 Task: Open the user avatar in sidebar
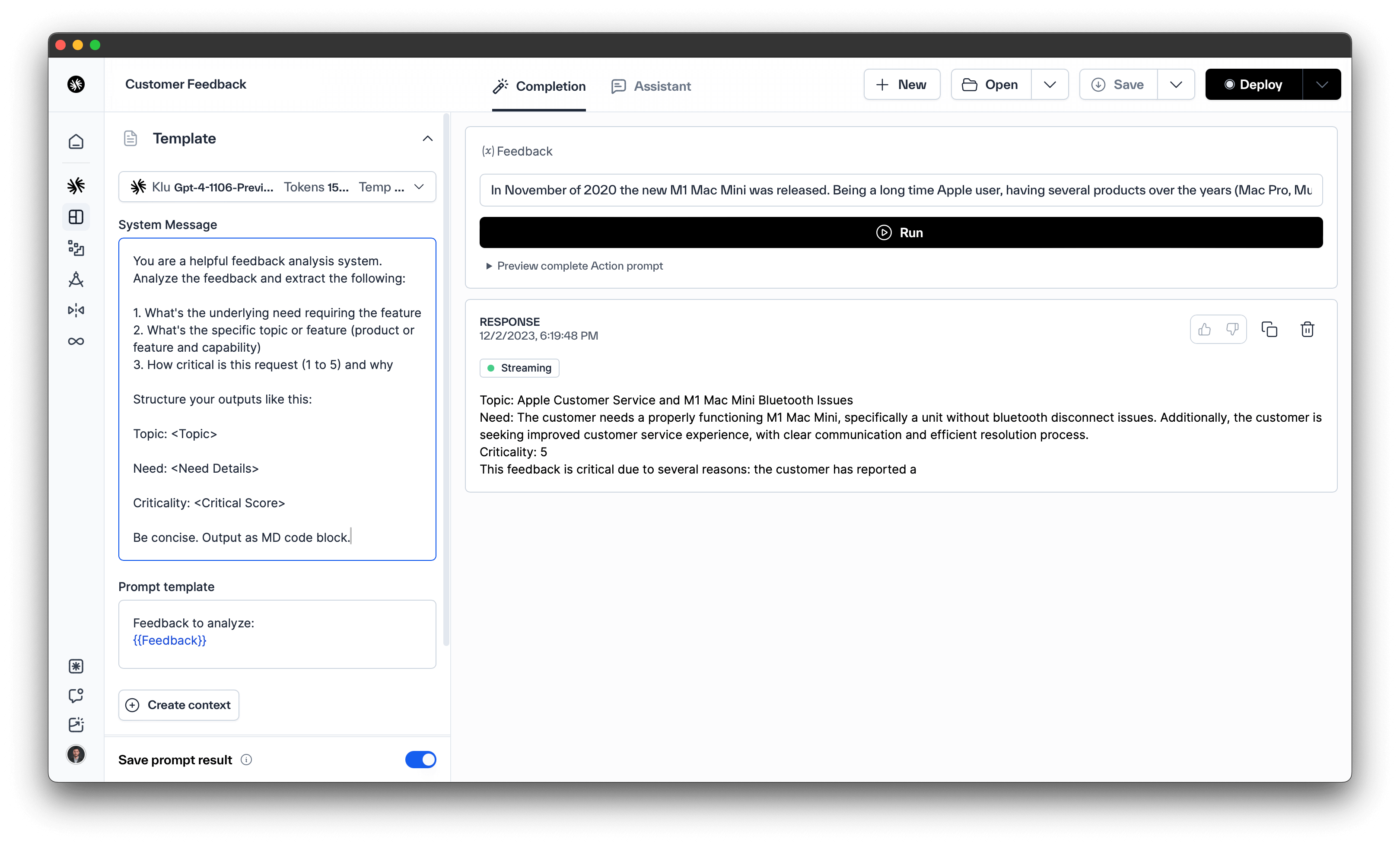click(76, 754)
